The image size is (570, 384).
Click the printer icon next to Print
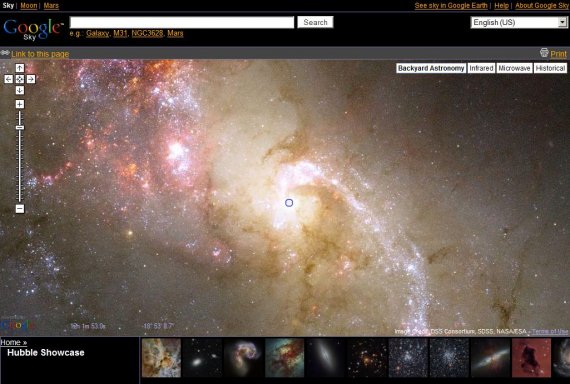(x=544, y=53)
